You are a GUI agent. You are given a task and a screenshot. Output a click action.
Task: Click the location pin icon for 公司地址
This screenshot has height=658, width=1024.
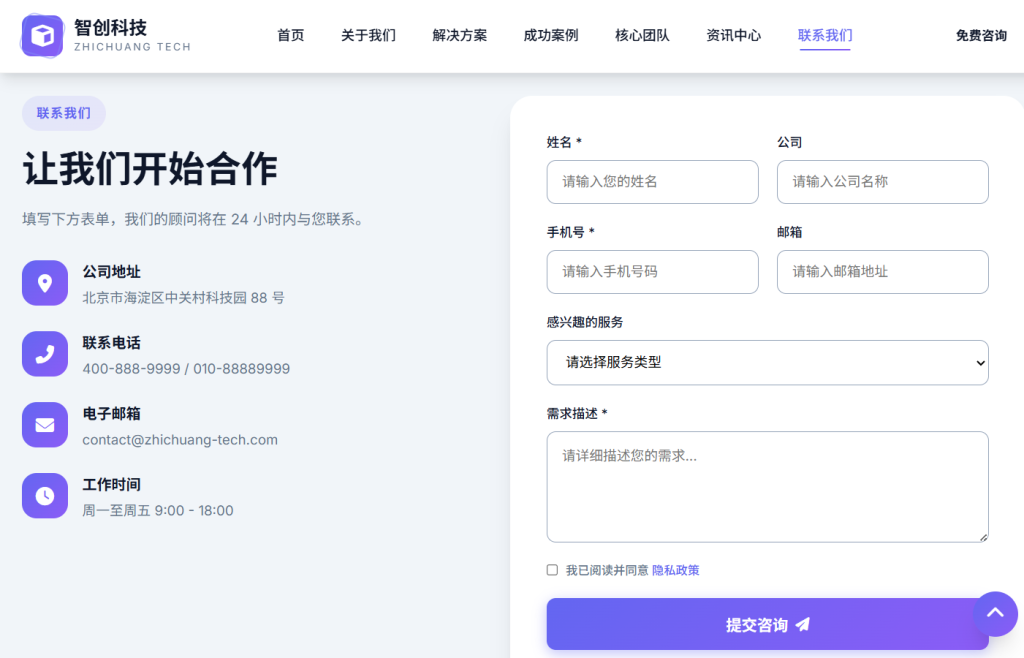pos(45,283)
